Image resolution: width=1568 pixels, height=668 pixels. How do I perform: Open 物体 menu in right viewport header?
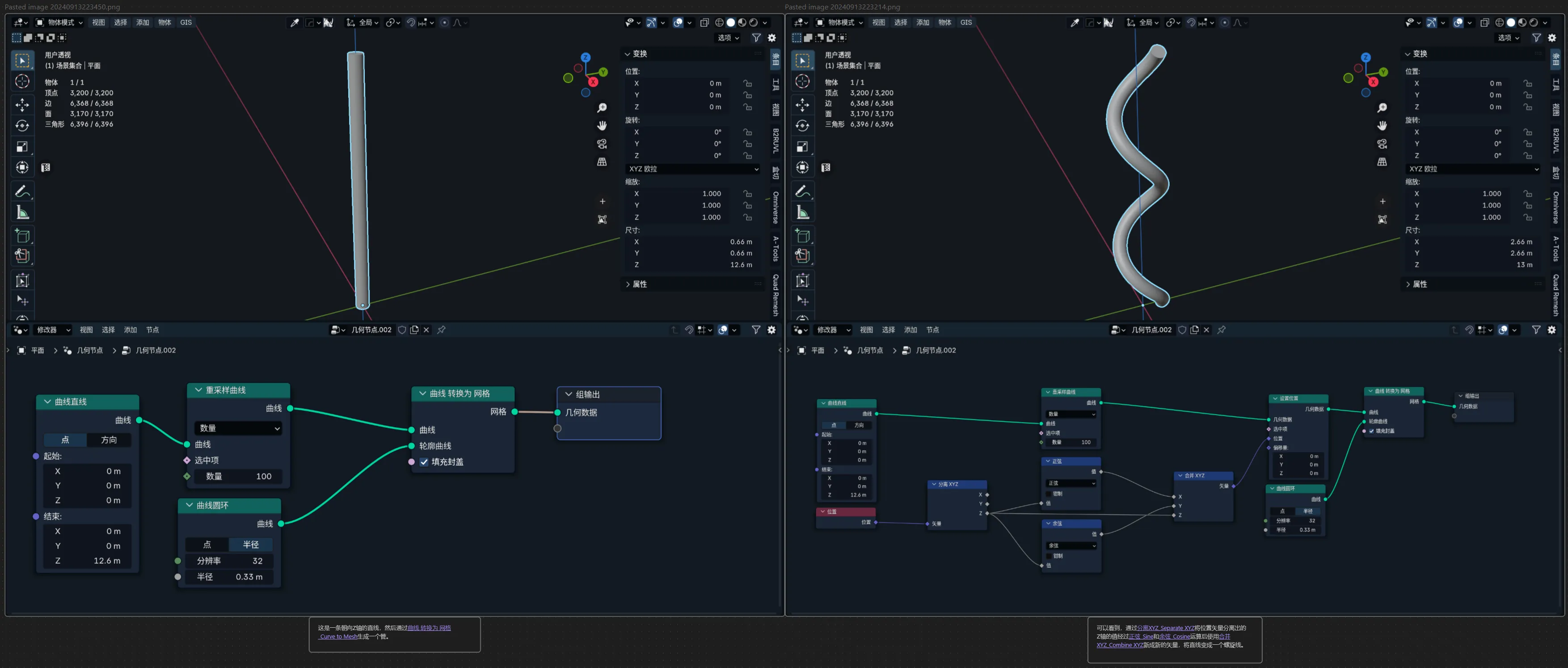(945, 22)
